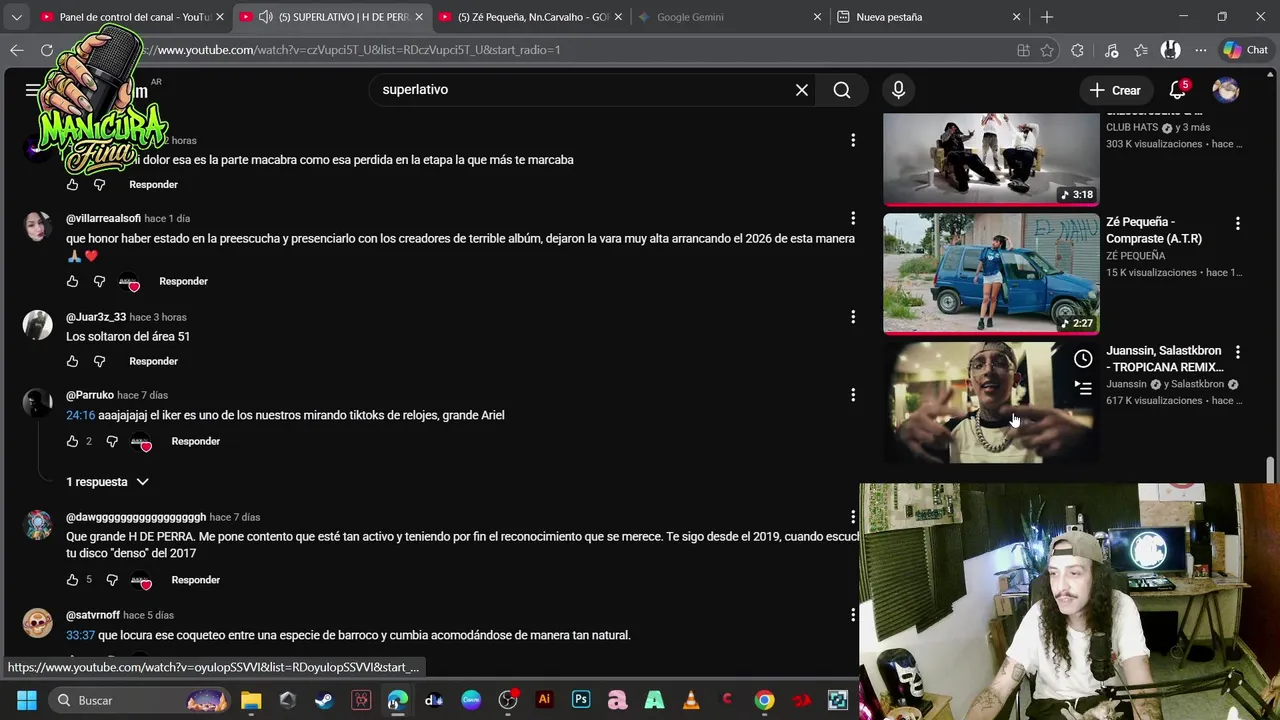The height and width of the screenshot is (720, 1280).
Task: Open the Copilot Chat button
Action: [x=1245, y=50]
